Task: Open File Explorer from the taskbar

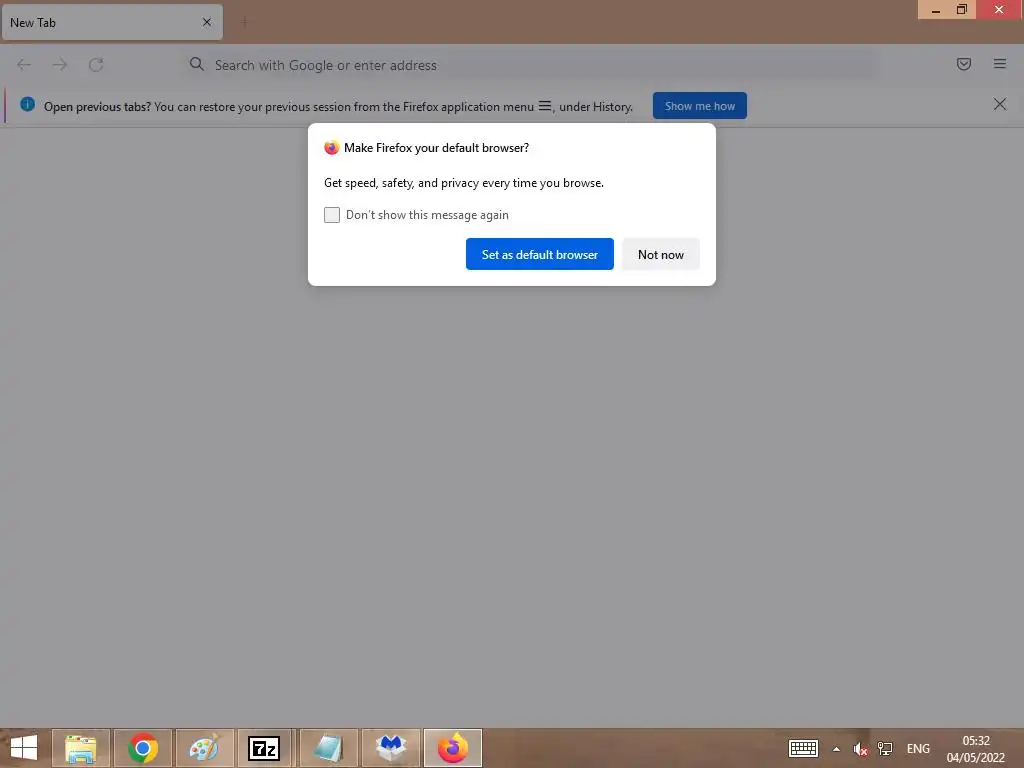Action: [81, 748]
